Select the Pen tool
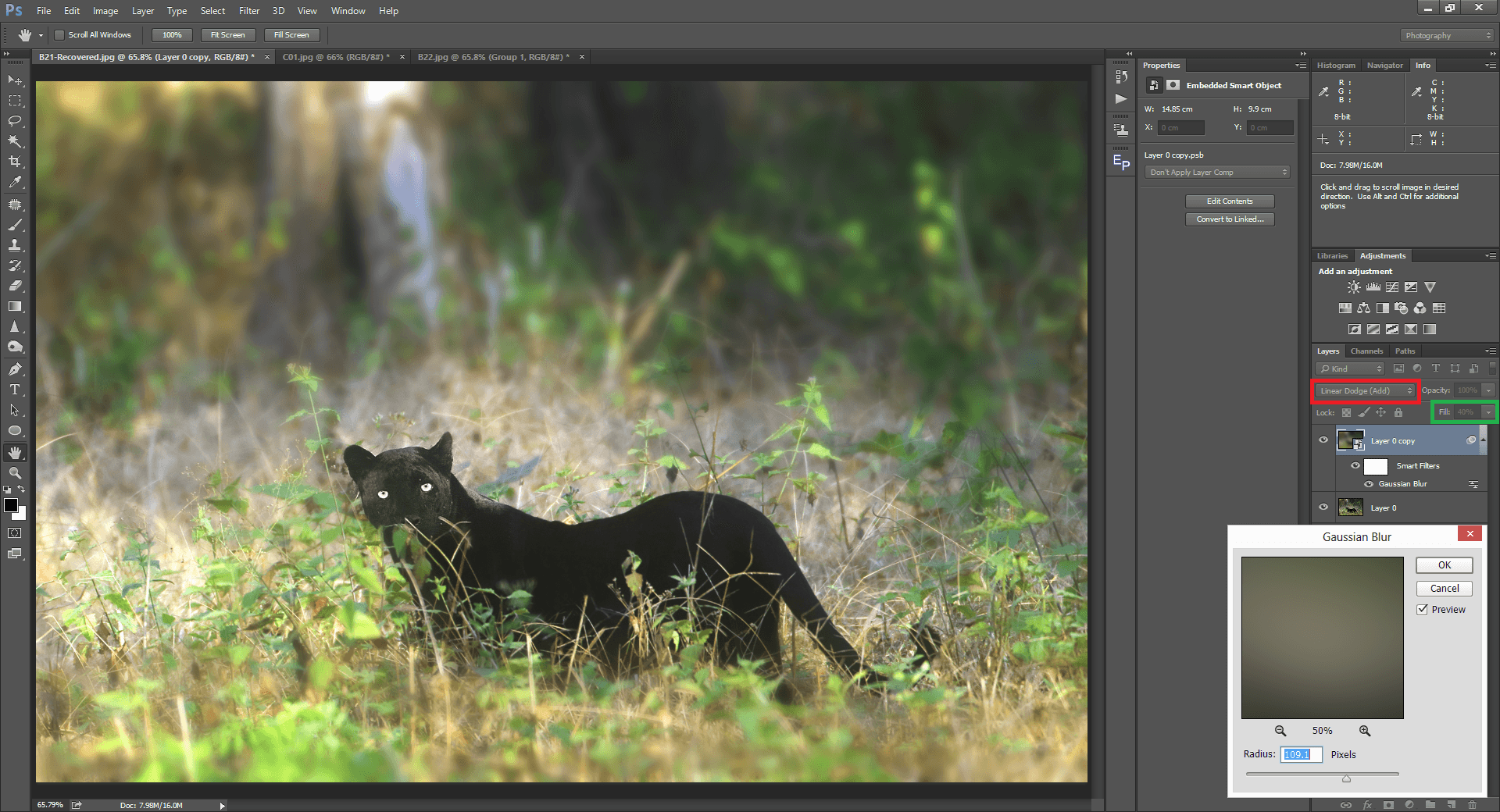The width and height of the screenshot is (1500, 812). [x=15, y=369]
